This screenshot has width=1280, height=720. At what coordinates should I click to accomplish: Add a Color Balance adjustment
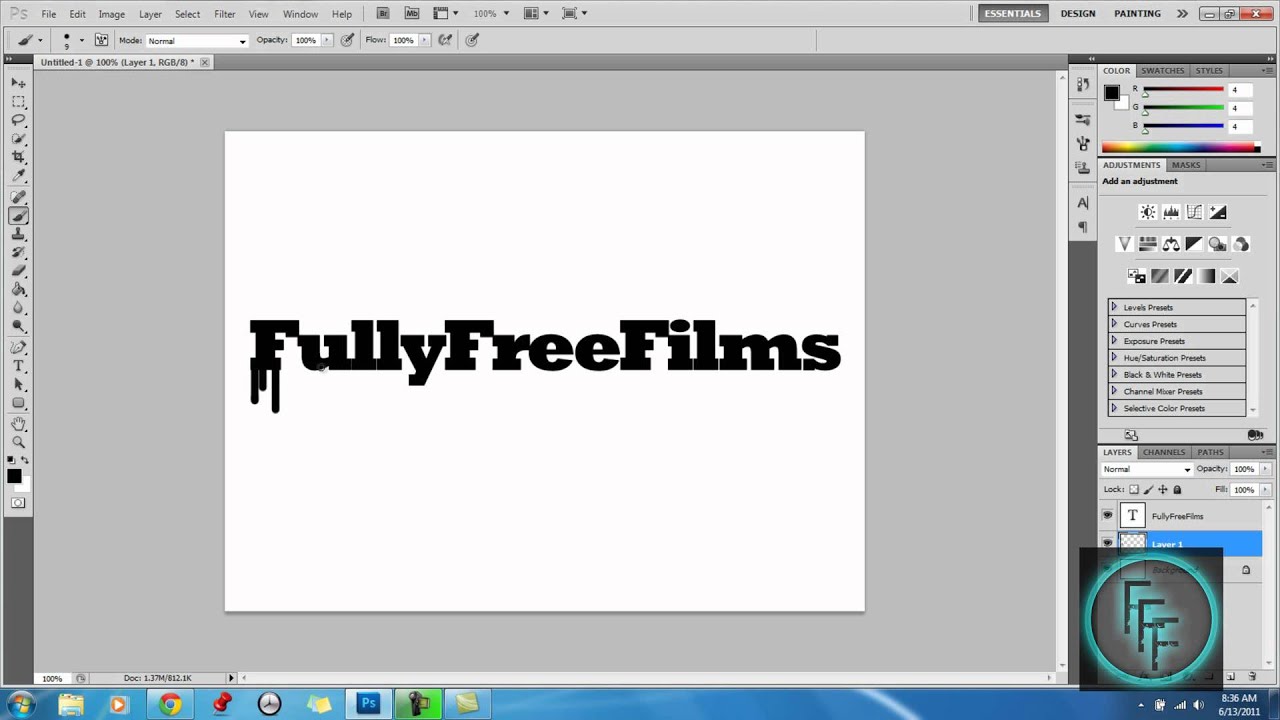[x=1171, y=244]
